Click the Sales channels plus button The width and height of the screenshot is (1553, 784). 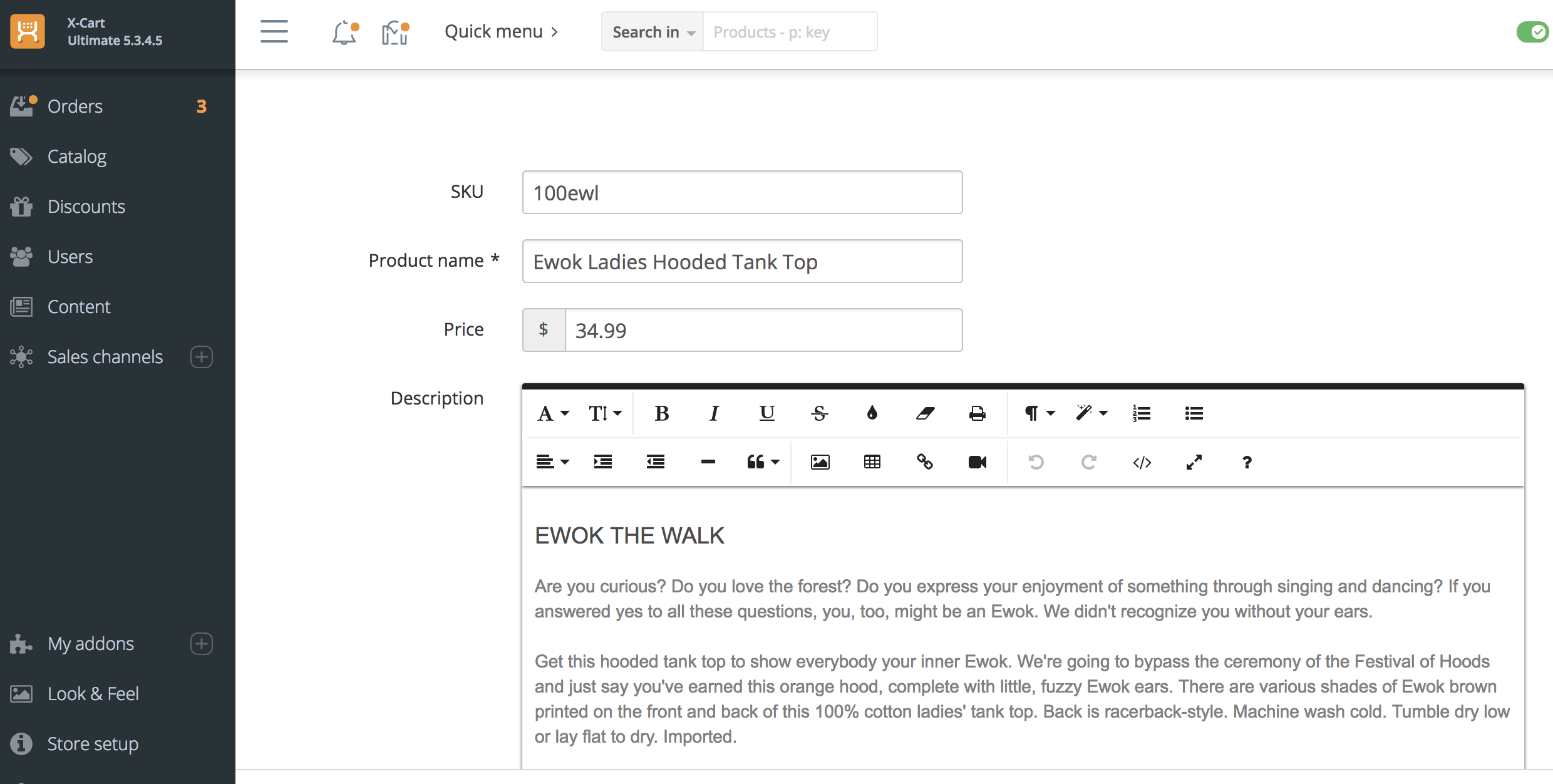pyautogui.click(x=201, y=357)
